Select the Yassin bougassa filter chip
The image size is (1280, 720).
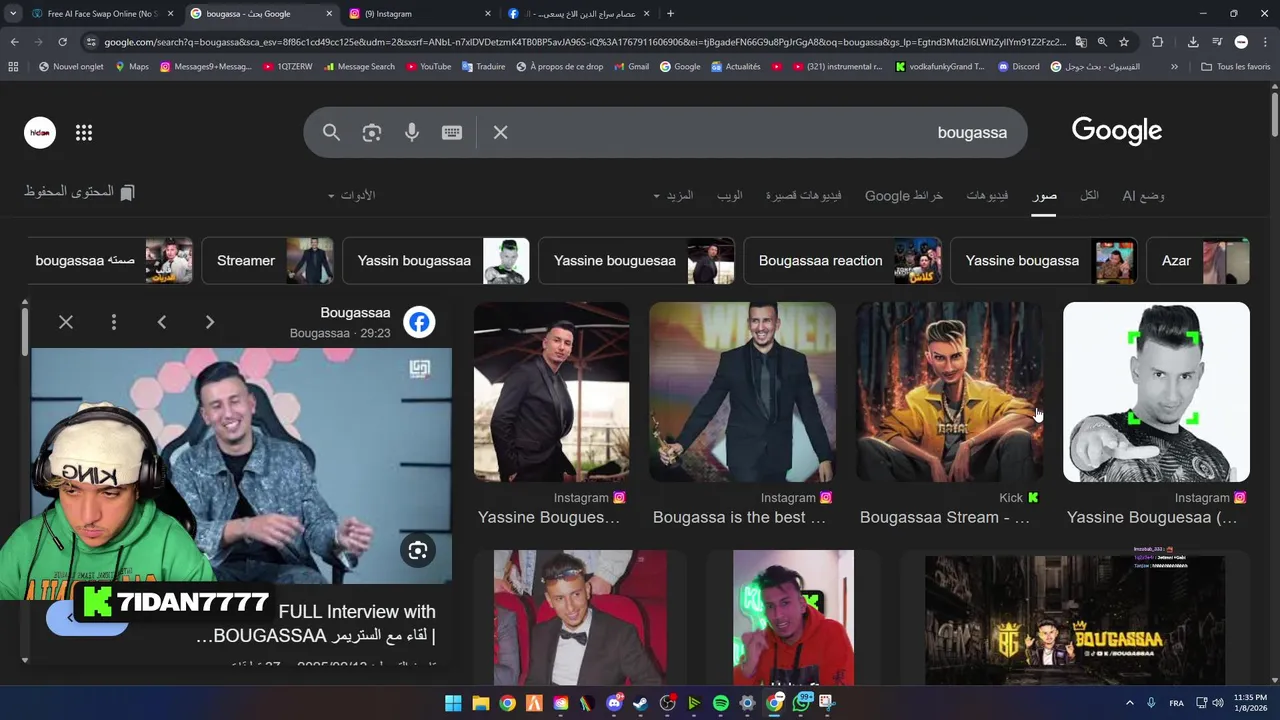click(x=436, y=260)
